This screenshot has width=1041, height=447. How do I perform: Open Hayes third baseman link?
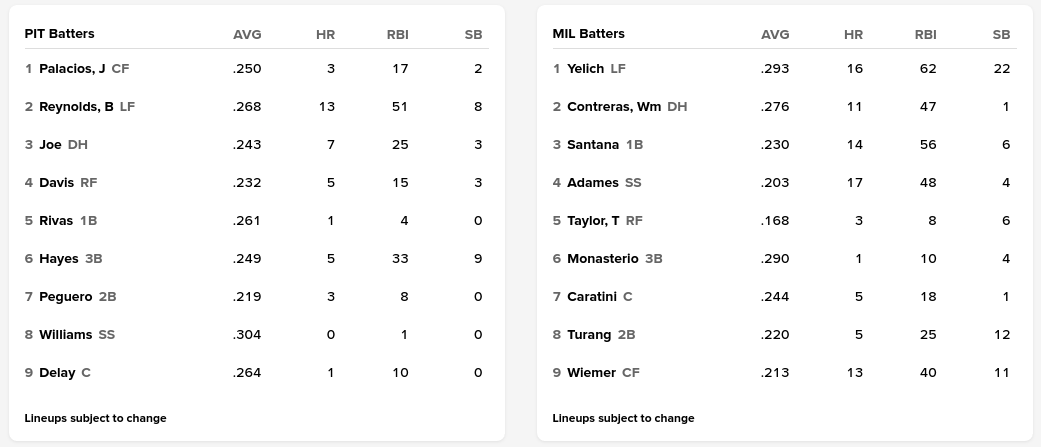[x=58, y=259]
